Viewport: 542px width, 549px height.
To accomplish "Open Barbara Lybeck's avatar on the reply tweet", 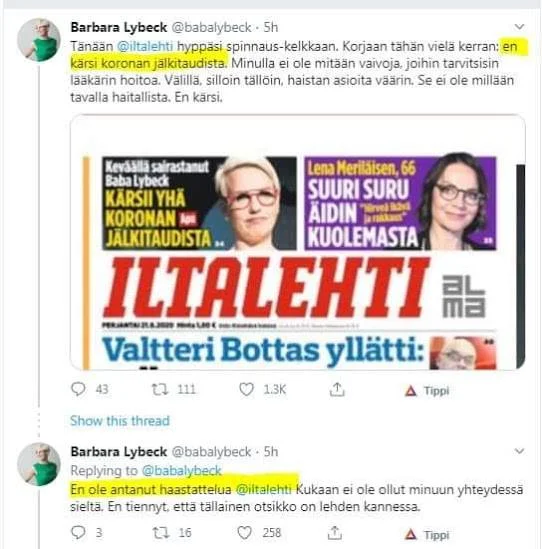I will tap(39, 464).
